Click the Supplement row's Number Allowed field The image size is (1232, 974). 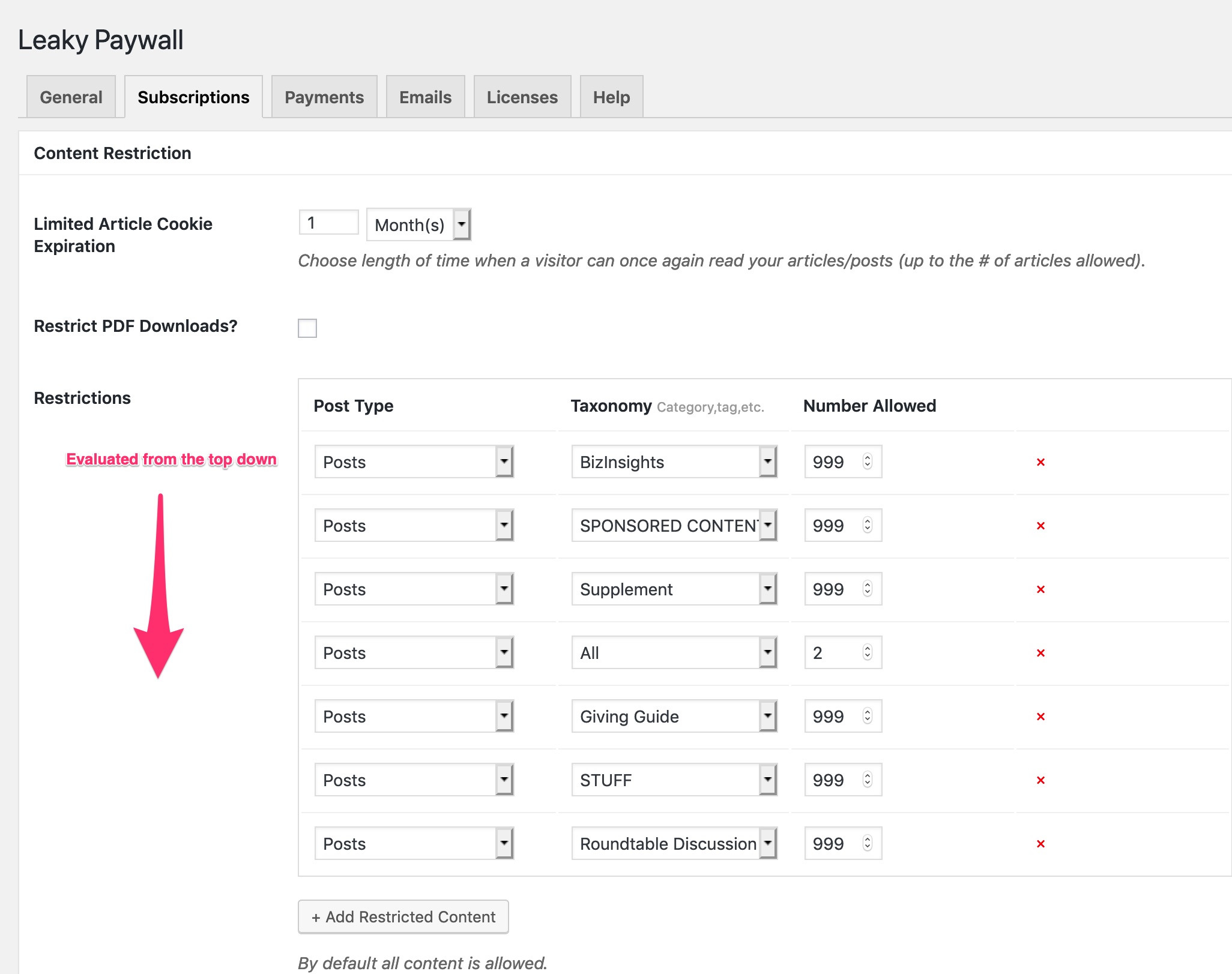click(835, 589)
